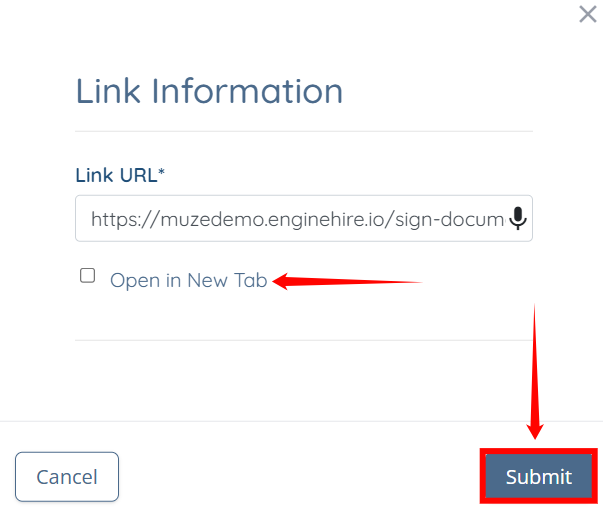Submit the link information
This screenshot has width=603, height=519.
538,476
